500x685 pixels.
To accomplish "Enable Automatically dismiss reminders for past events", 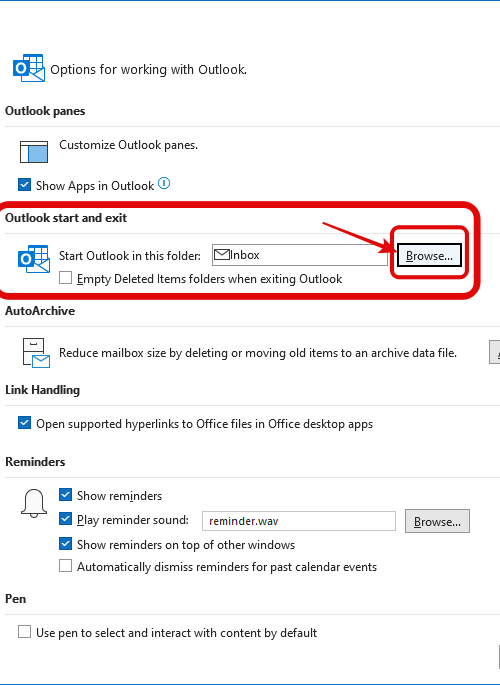I will [66, 566].
